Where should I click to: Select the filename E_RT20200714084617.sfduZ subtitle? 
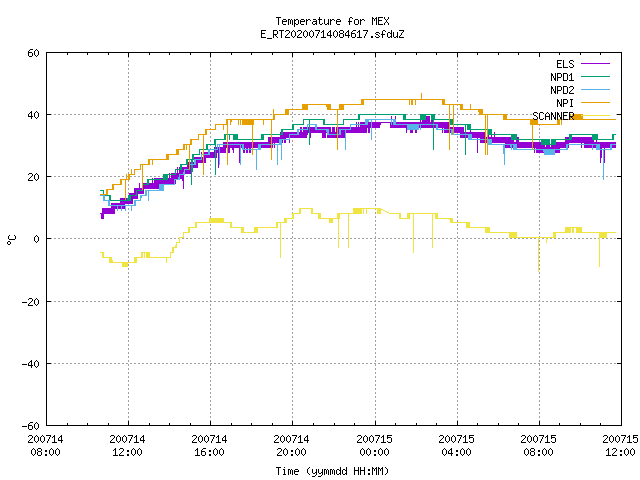(332, 34)
